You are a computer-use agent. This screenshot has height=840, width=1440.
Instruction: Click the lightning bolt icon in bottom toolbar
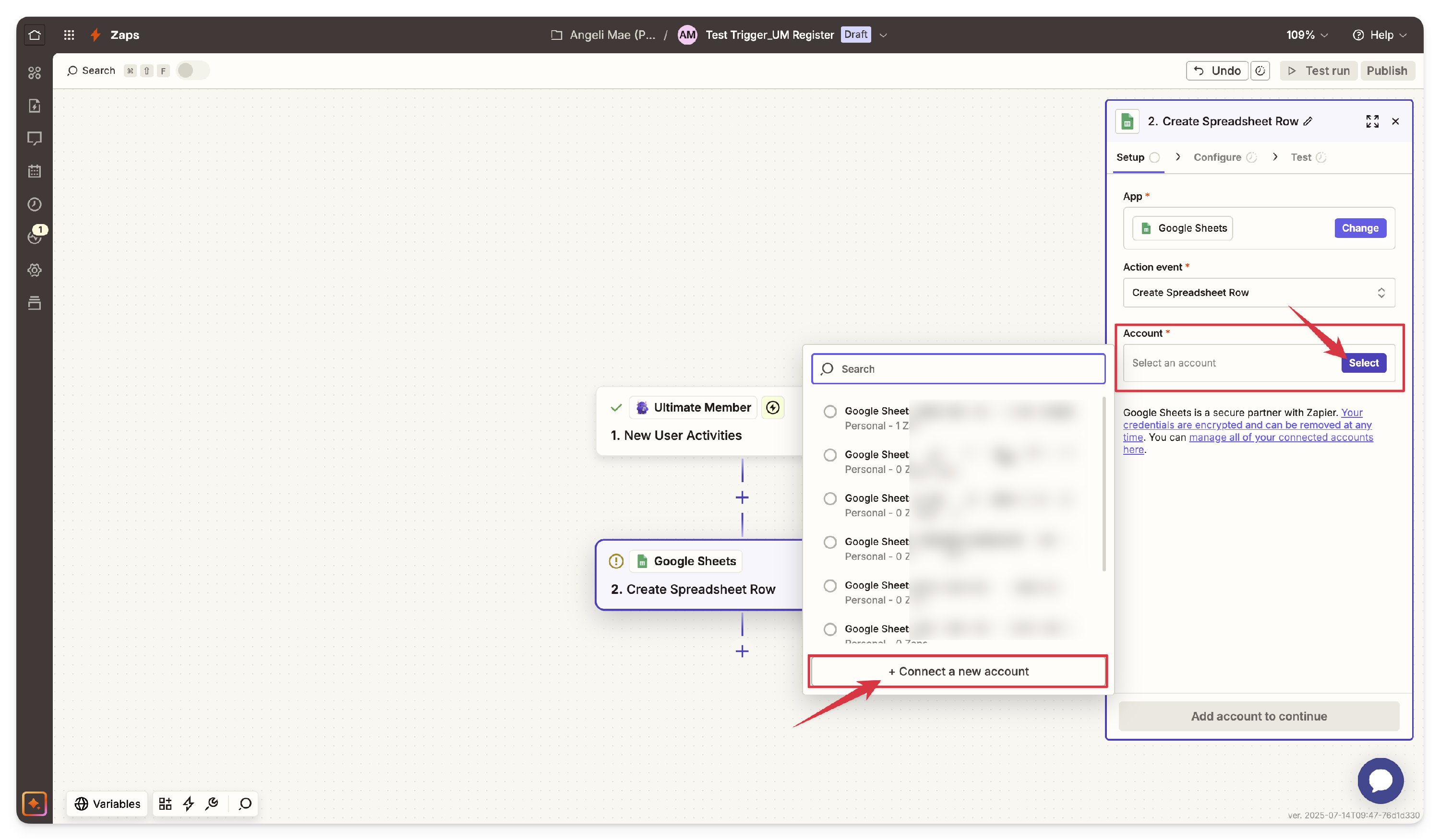(189, 804)
